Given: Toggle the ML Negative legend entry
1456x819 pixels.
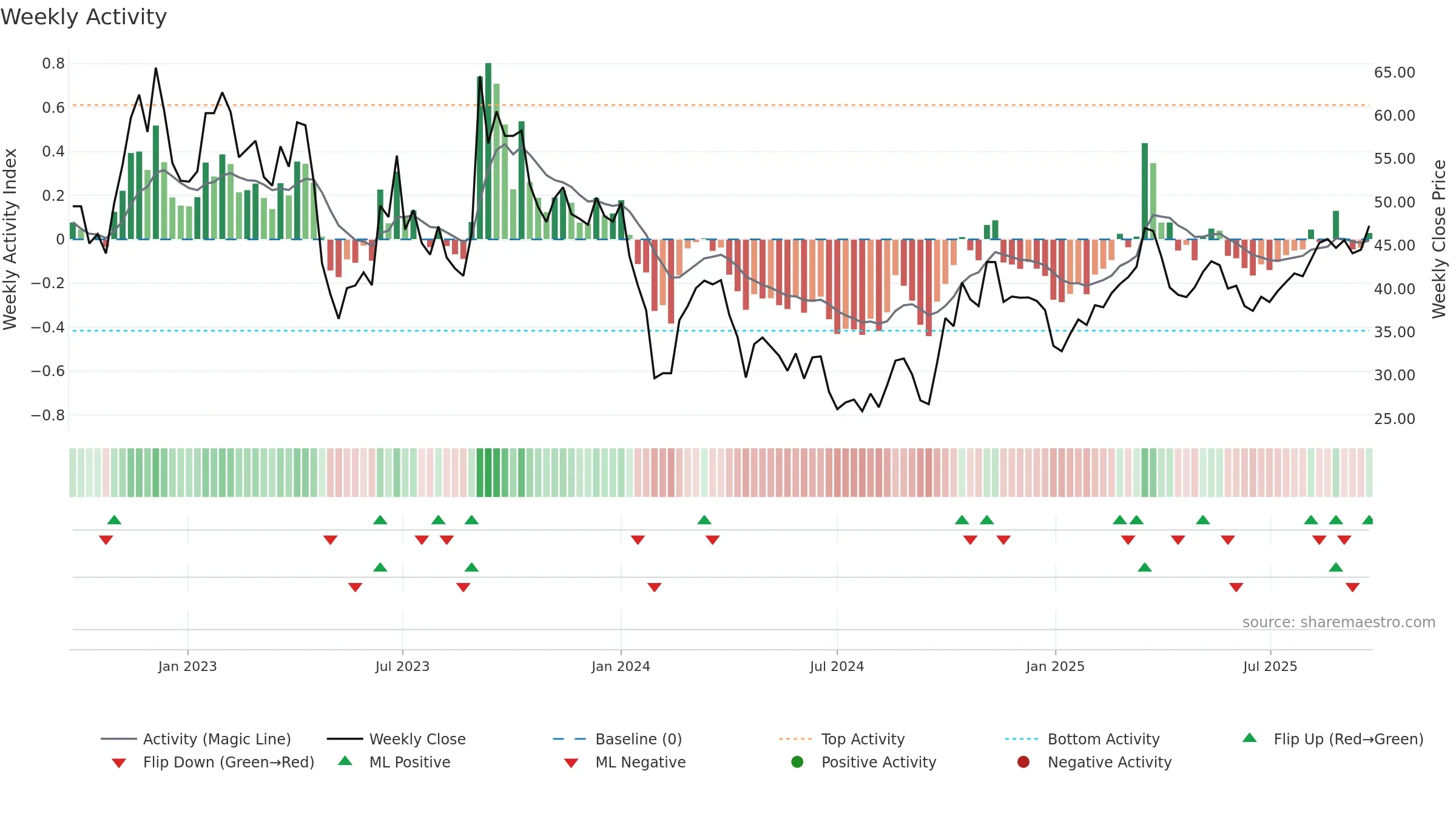Looking at the screenshot, I should coord(625,762).
